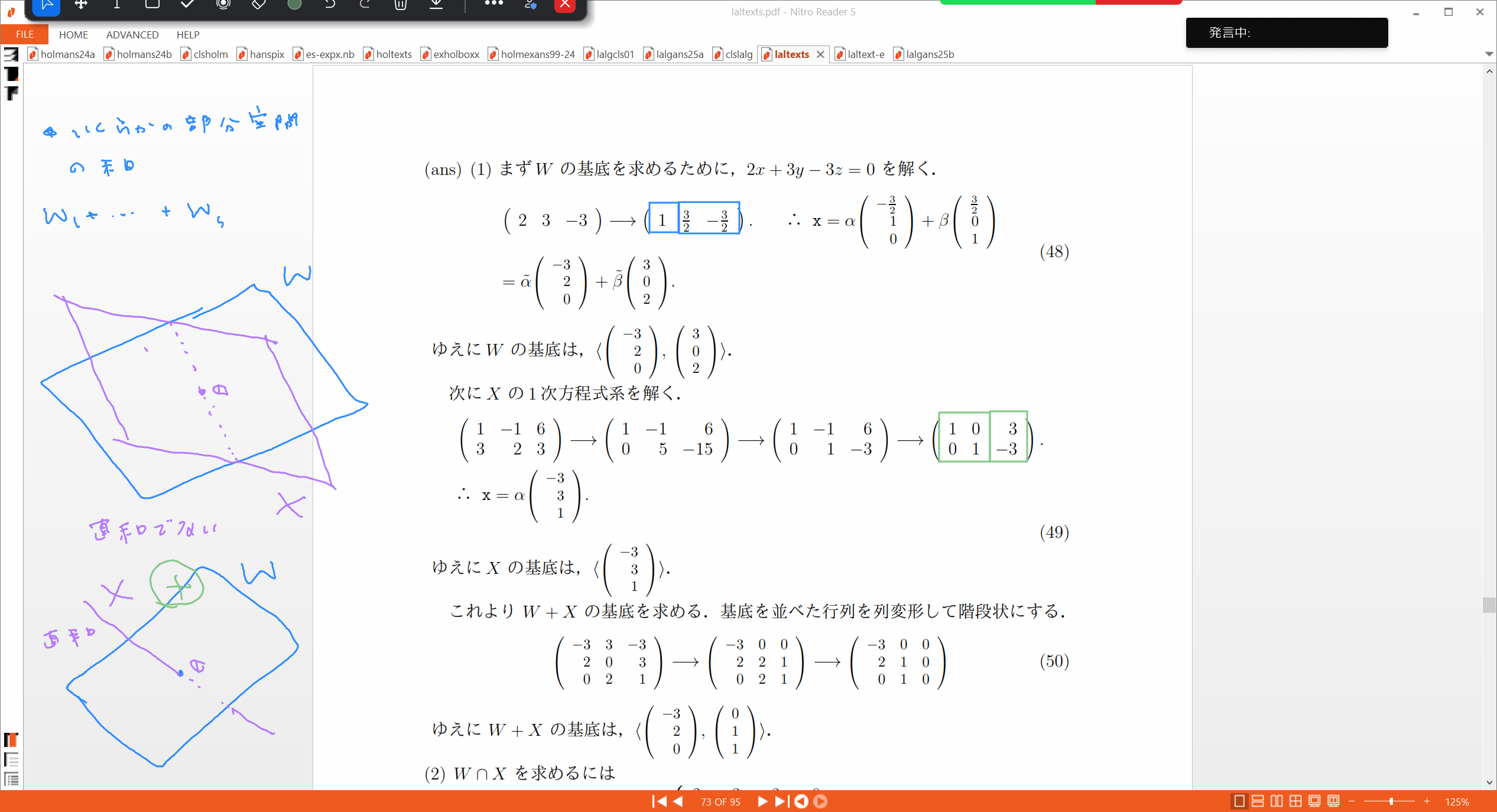This screenshot has width=1497, height=812.
Task: Open the lowest list pane icon in sidebar
Action: pos(11,779)
